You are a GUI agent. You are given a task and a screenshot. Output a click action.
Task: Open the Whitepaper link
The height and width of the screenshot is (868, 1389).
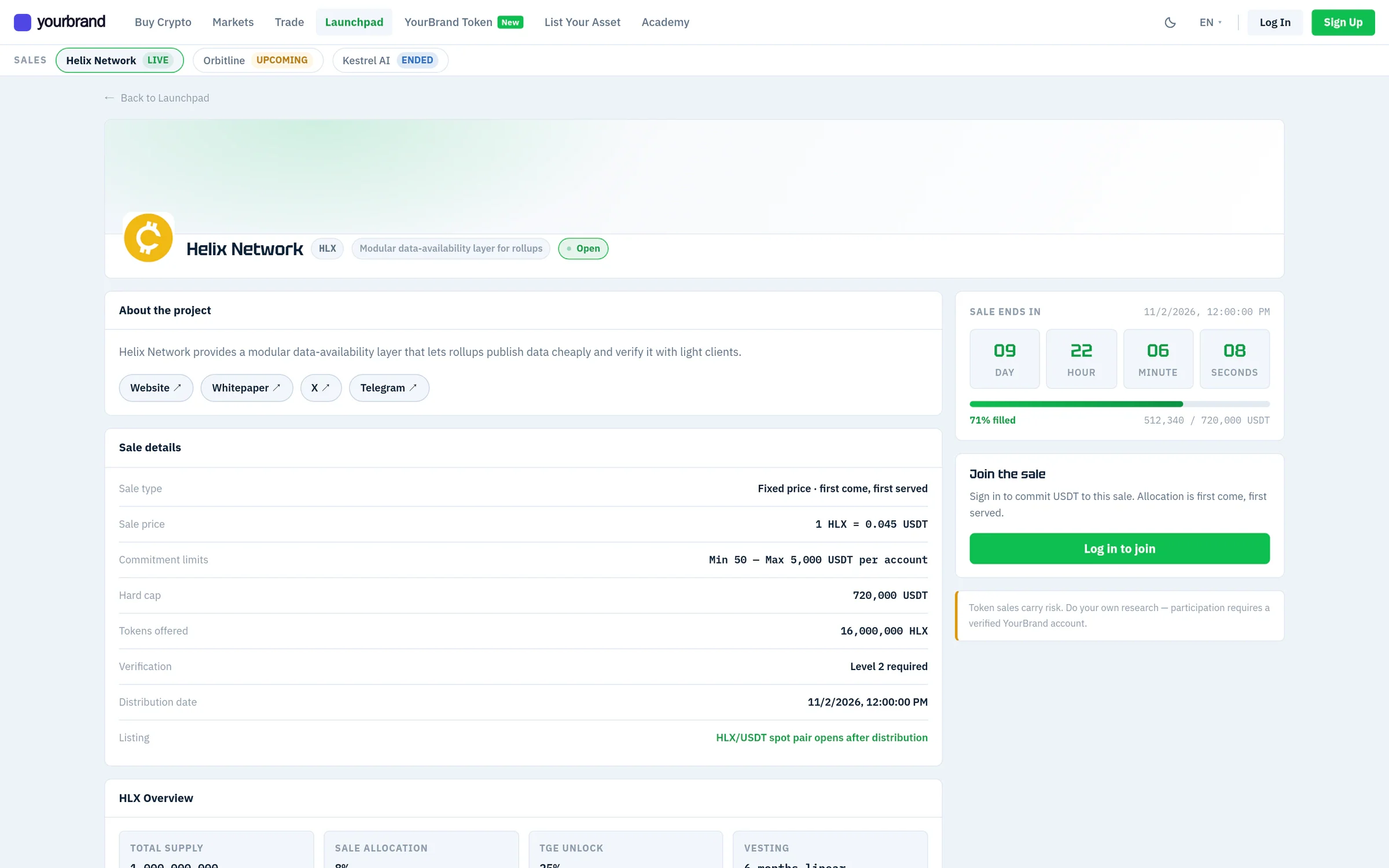(x=247, y=388)
